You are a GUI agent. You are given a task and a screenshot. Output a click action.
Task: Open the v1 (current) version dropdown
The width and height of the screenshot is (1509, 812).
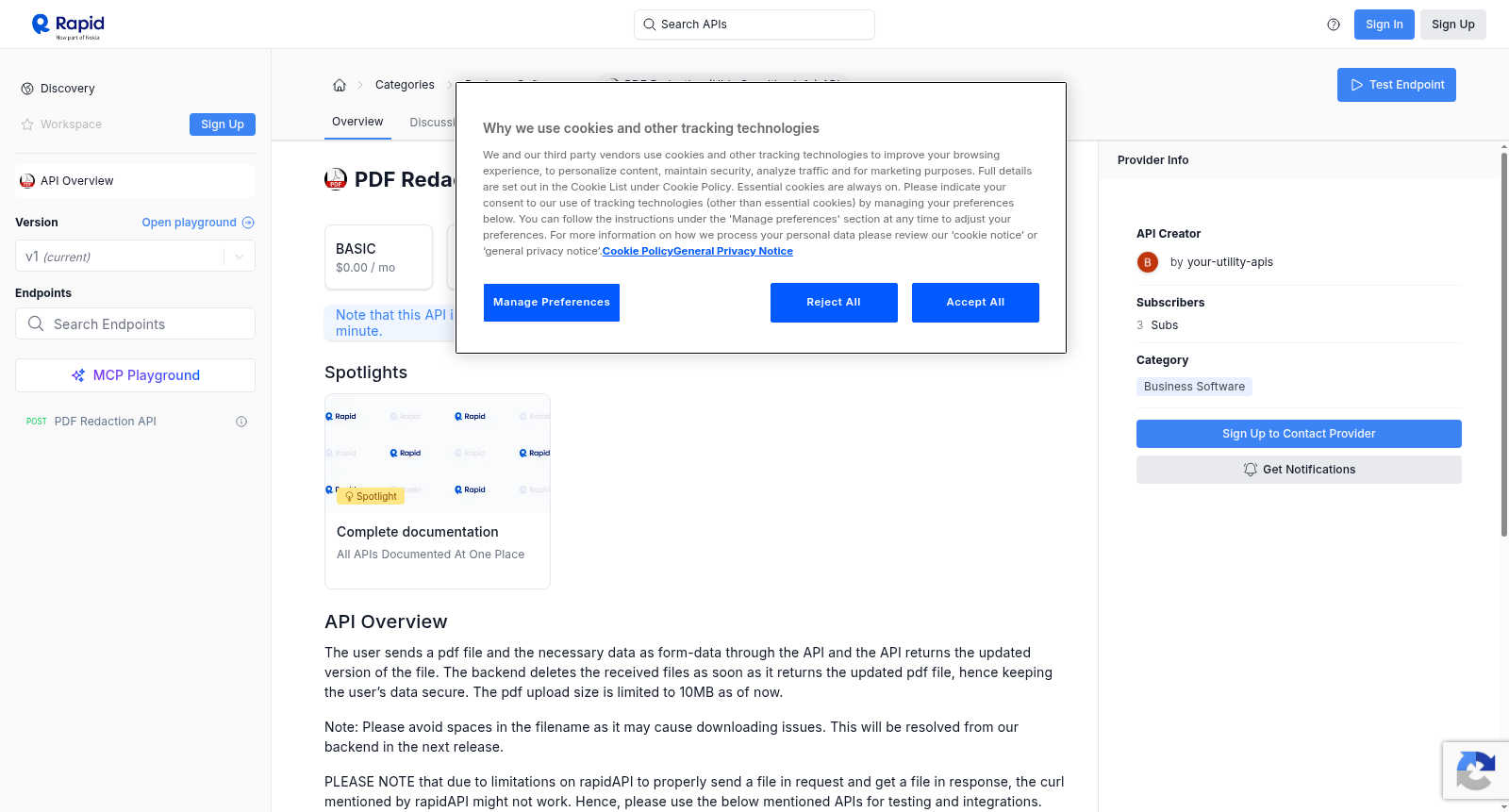point(135,257)
